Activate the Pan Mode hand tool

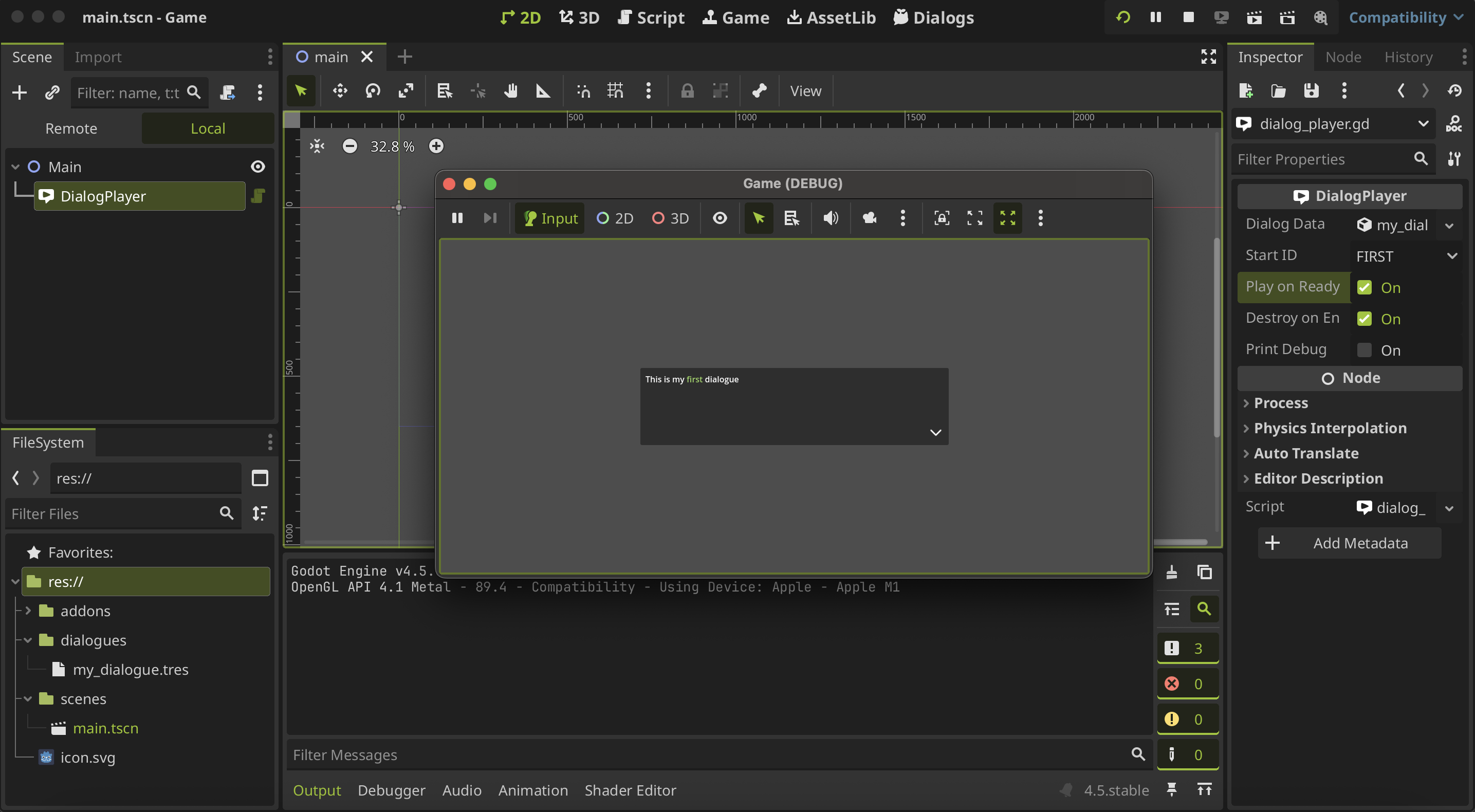tap(510, 90)
